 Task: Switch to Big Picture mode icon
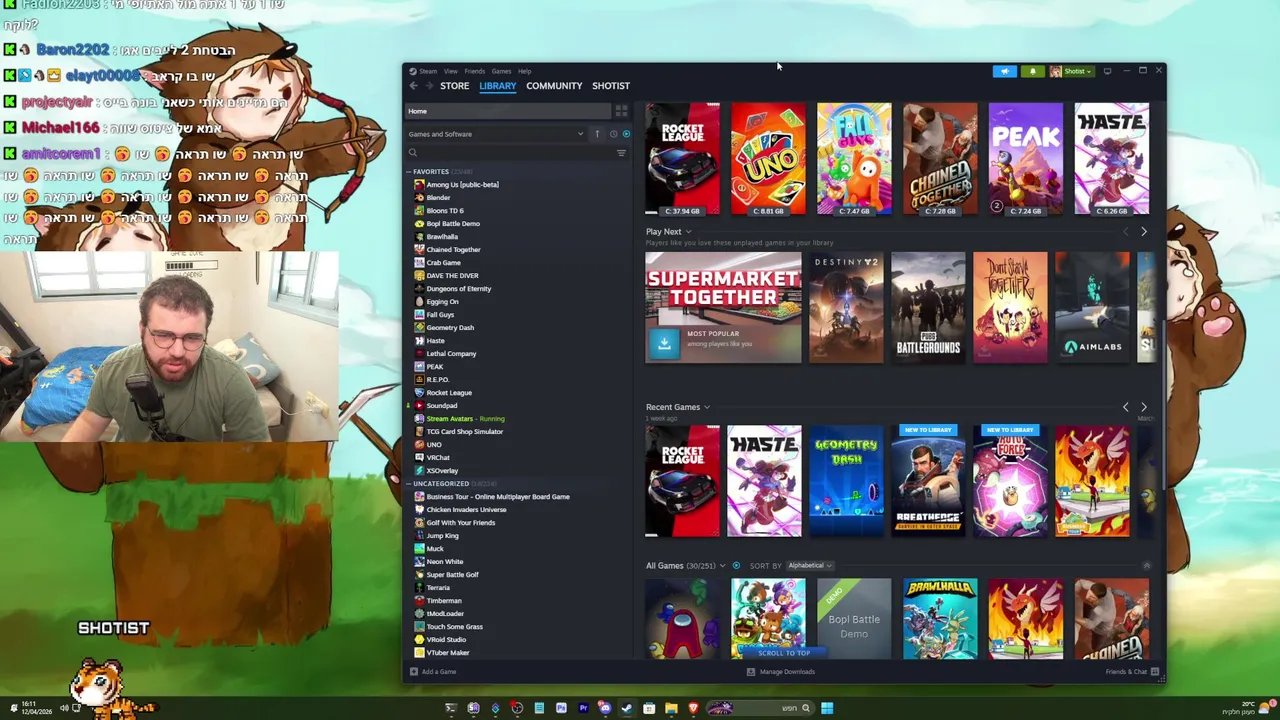coord(1107,71)
